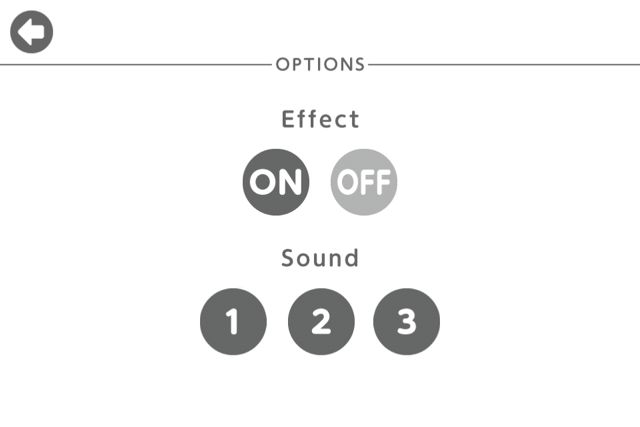The height and width of the screenshot is (427, 640).
Task: Click the Sound section label
Action: pos(320,258)
